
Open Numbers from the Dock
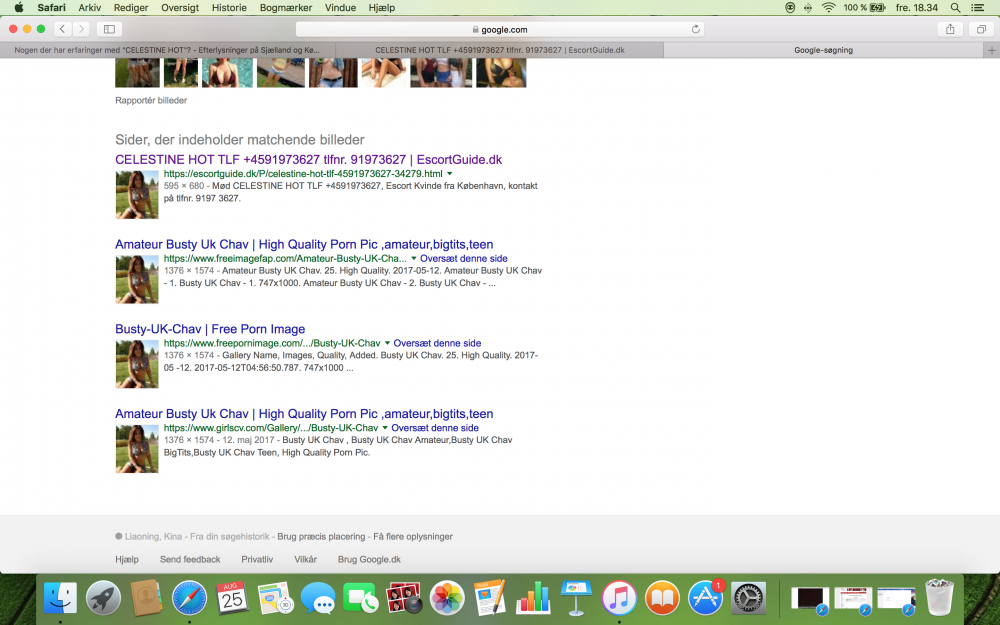click(533, 599)
